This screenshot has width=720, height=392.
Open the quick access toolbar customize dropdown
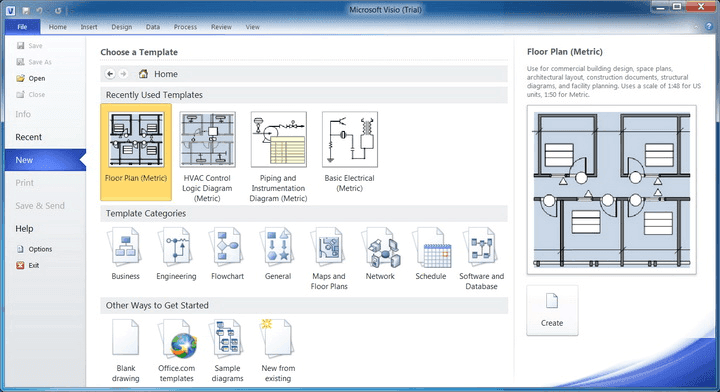pos(71,11)
